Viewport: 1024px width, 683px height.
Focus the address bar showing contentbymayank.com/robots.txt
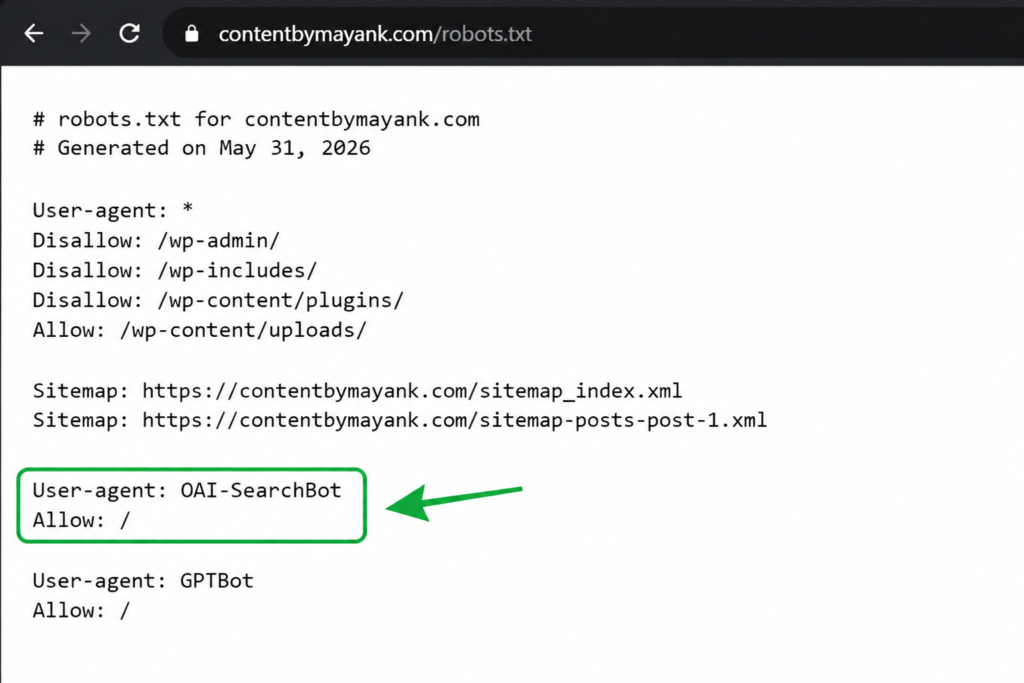click(593, 33)
